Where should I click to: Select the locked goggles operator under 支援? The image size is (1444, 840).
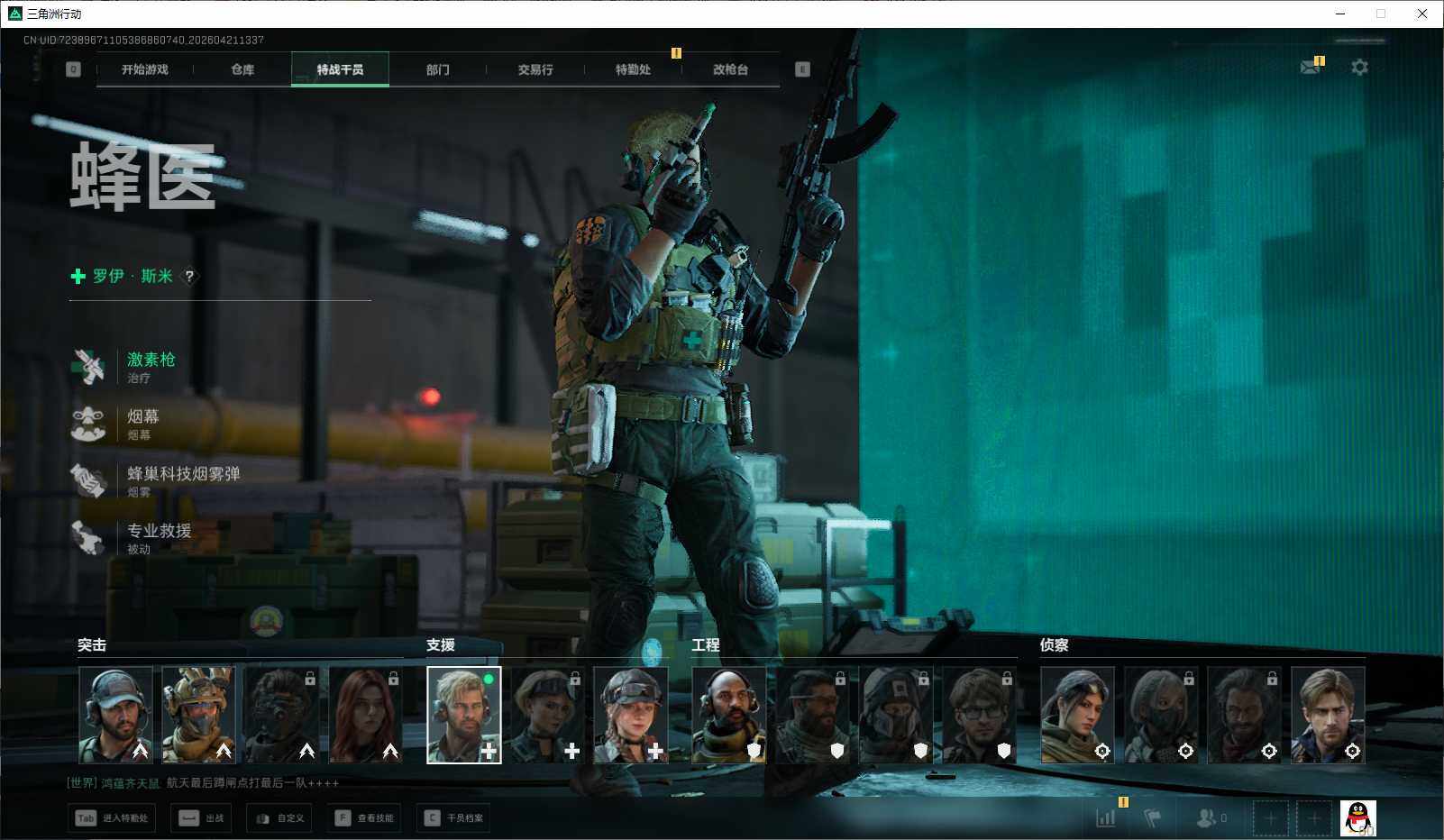pos(547,715)
